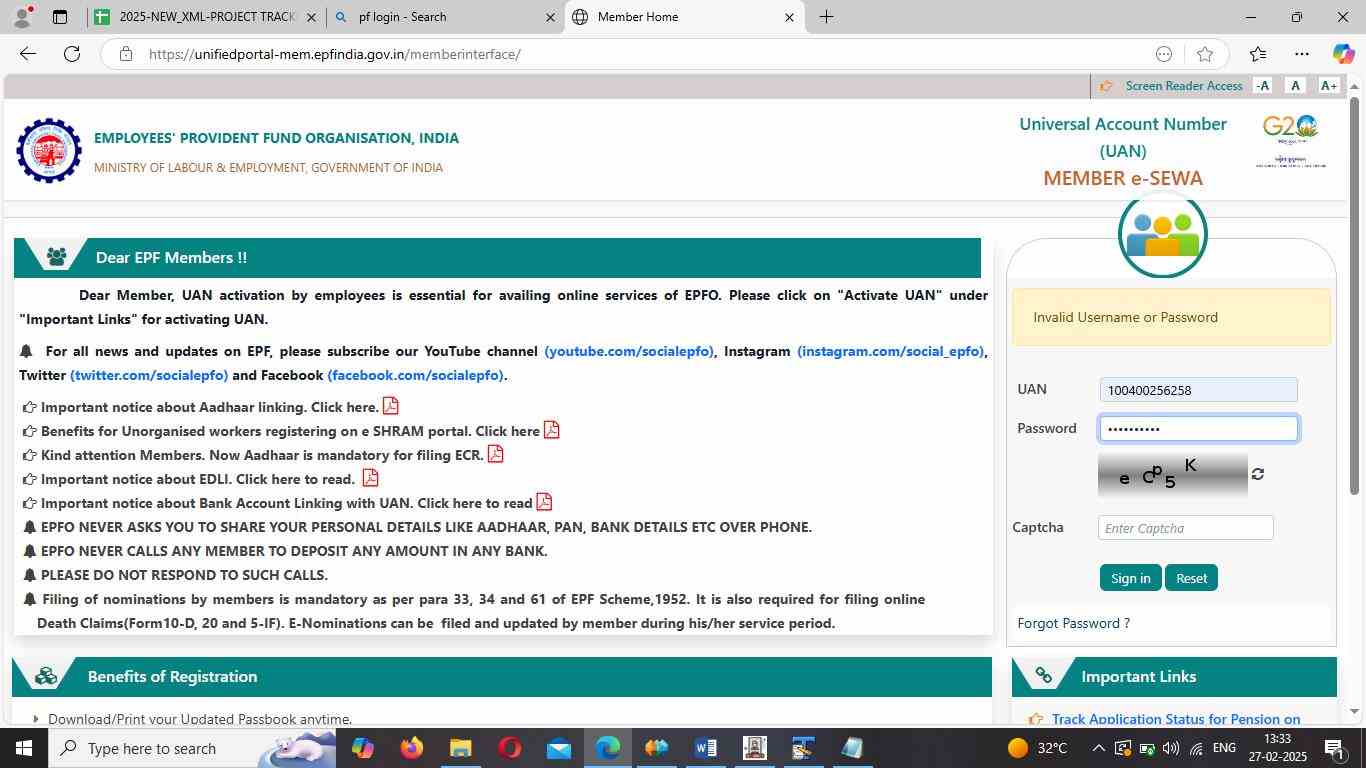Image resolution: width=1366 pixels, height=768 pixels.
Task: Open the view site information lock icon
Action: pyautogui.click(x=125, y=54)
